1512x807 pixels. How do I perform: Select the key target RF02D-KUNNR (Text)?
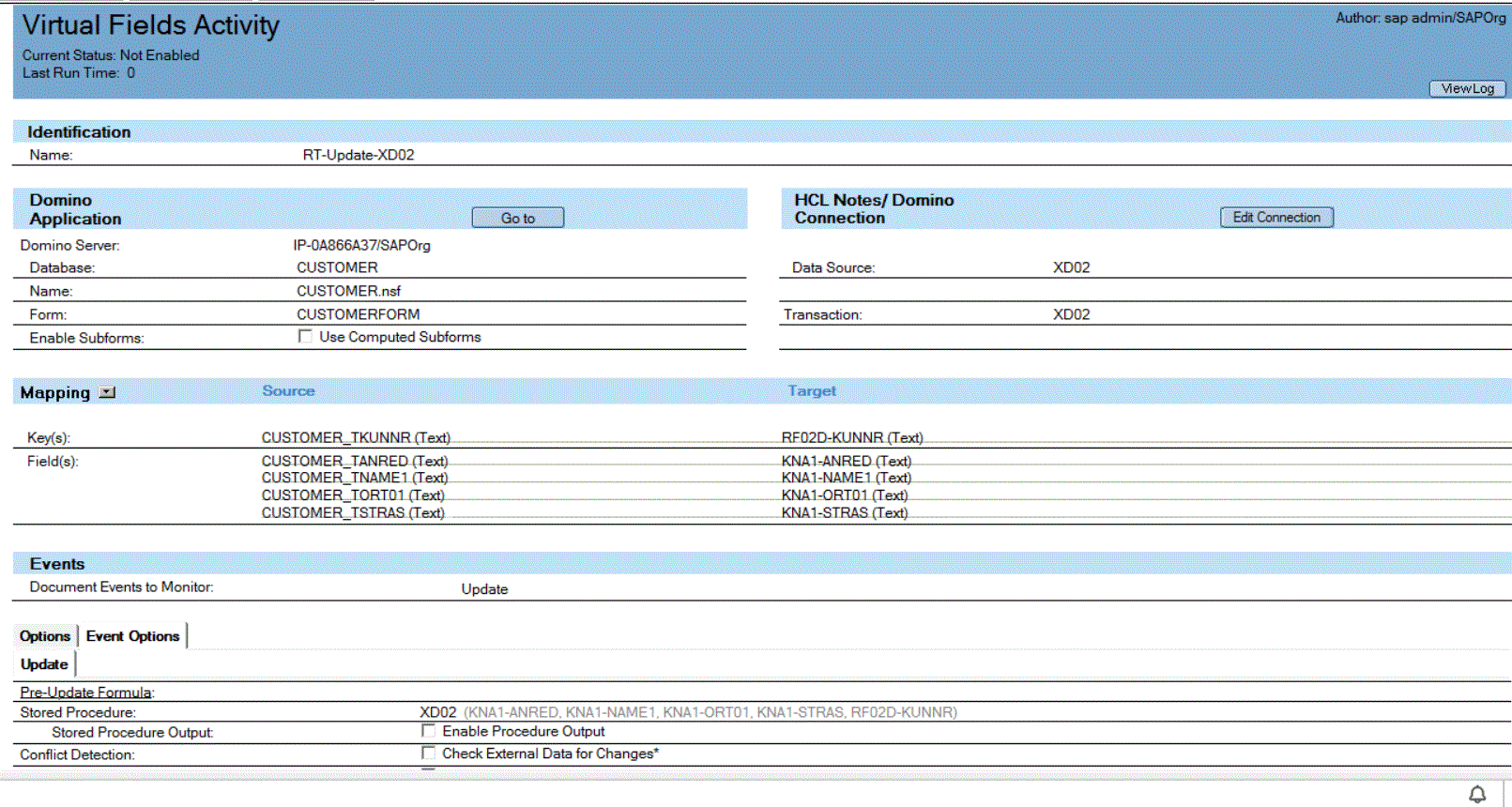pyautogui.click(x=852, y=437)
